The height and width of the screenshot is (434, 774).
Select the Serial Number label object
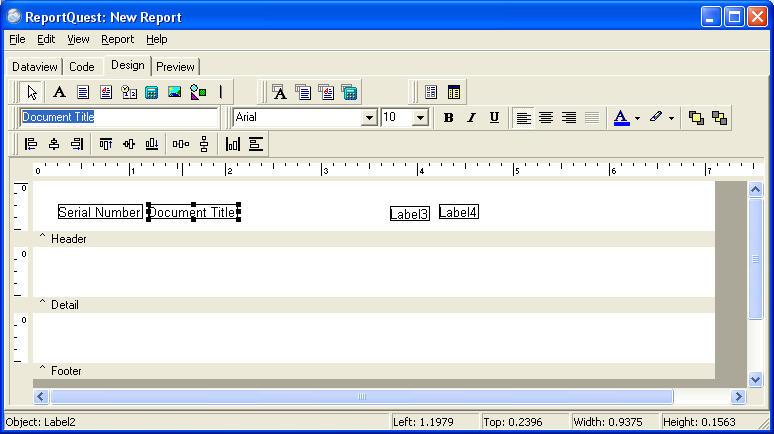pyautogui.click(x=100, y=212)
